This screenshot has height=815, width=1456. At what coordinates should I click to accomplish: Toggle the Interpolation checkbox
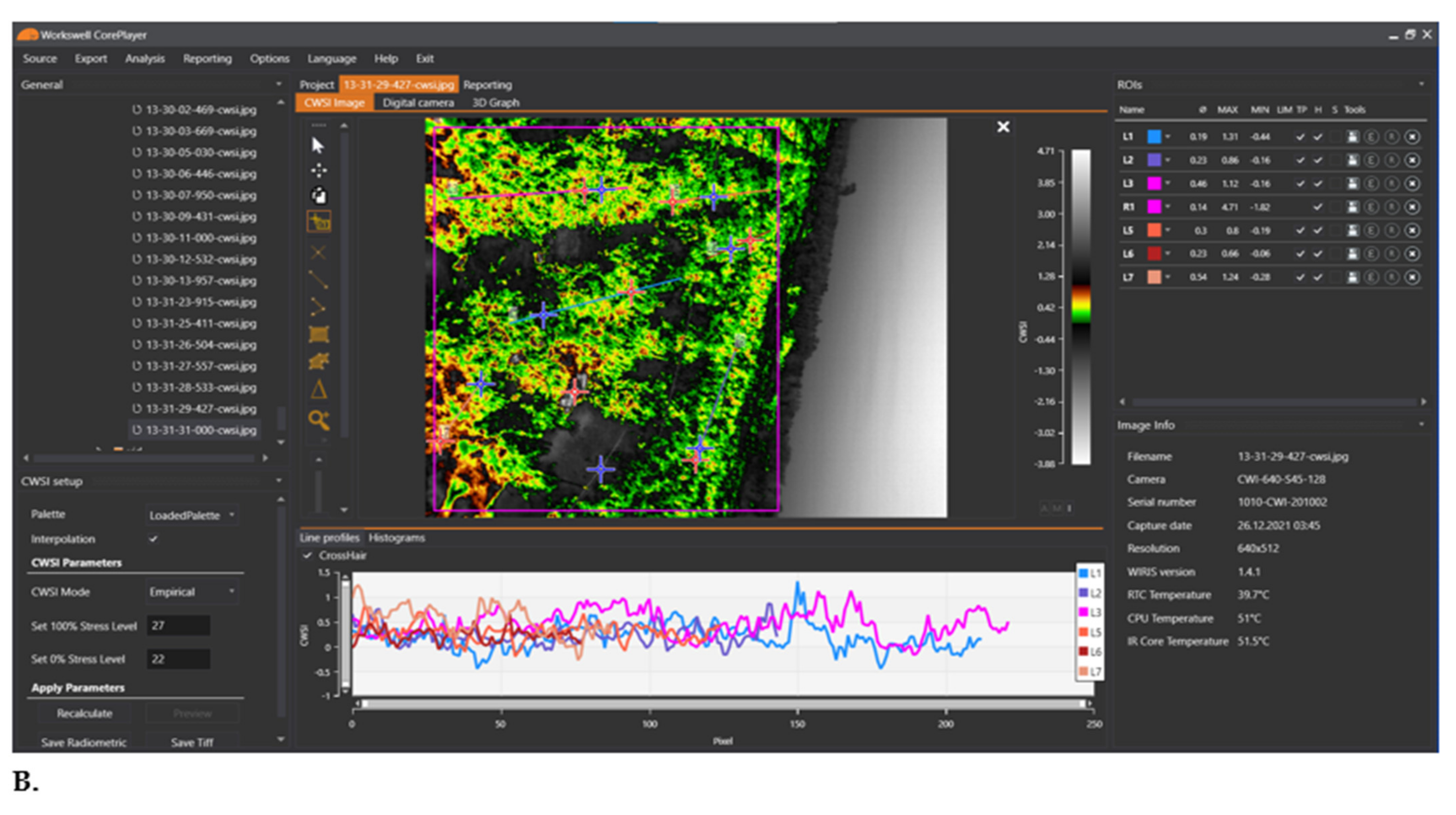[x=153, y=539]
